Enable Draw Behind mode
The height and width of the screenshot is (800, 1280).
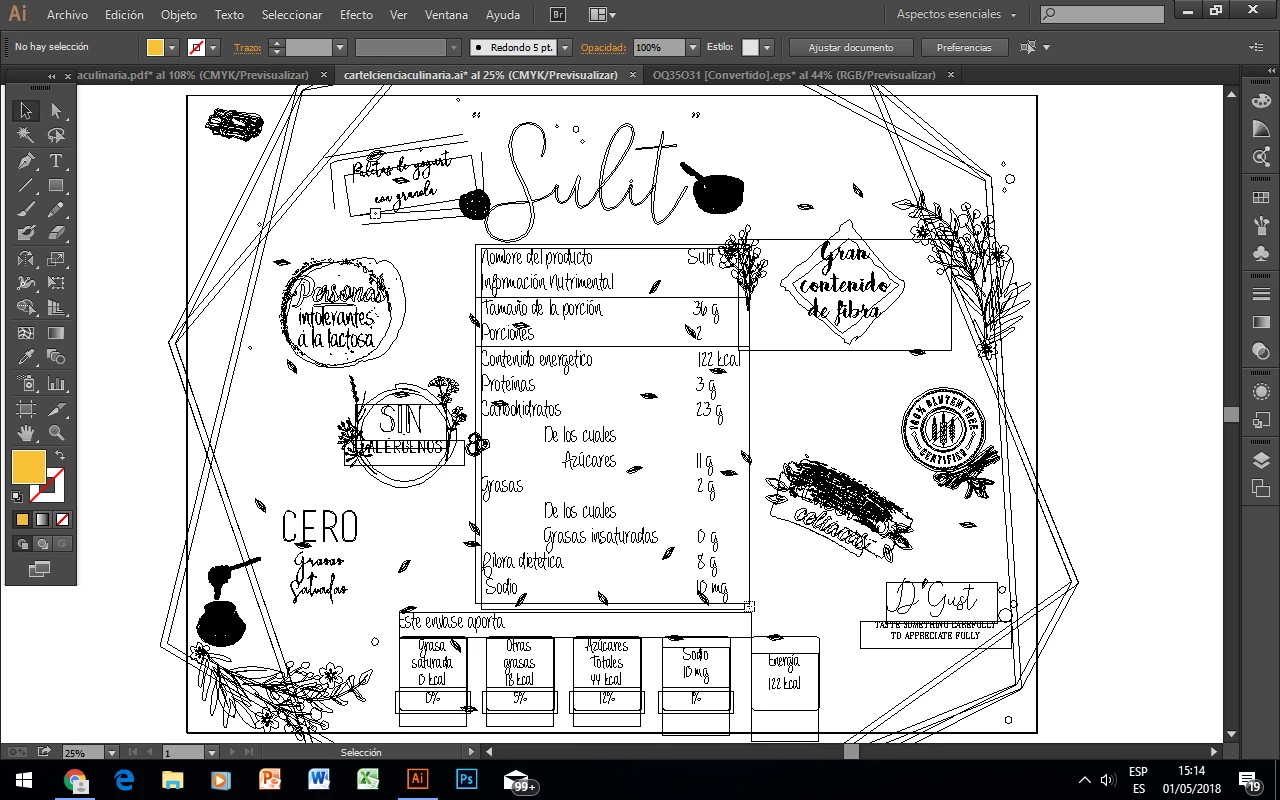pyautogui.click(x=42, y=544)
